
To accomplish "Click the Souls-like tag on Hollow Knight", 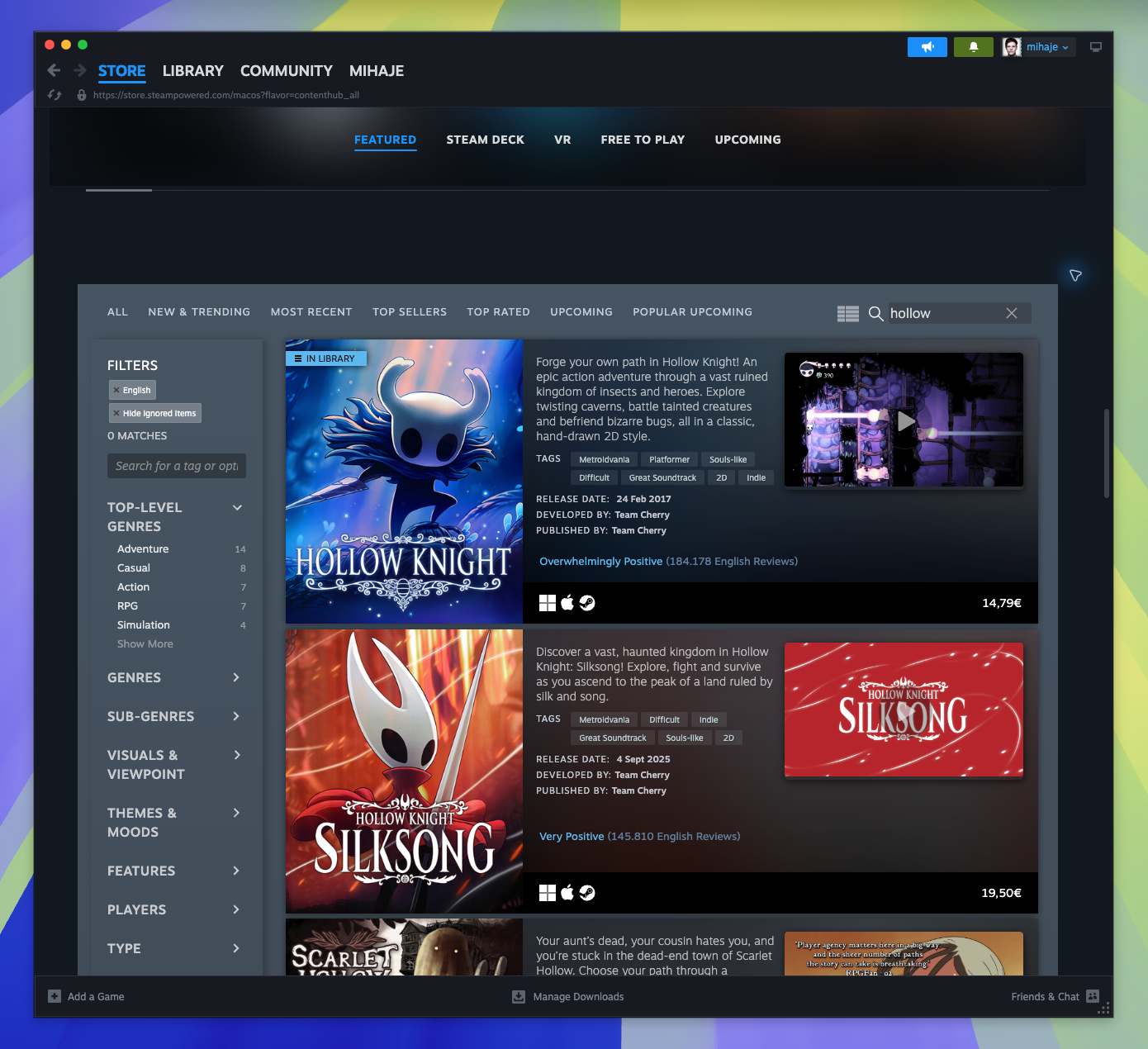I will [728, 459].
